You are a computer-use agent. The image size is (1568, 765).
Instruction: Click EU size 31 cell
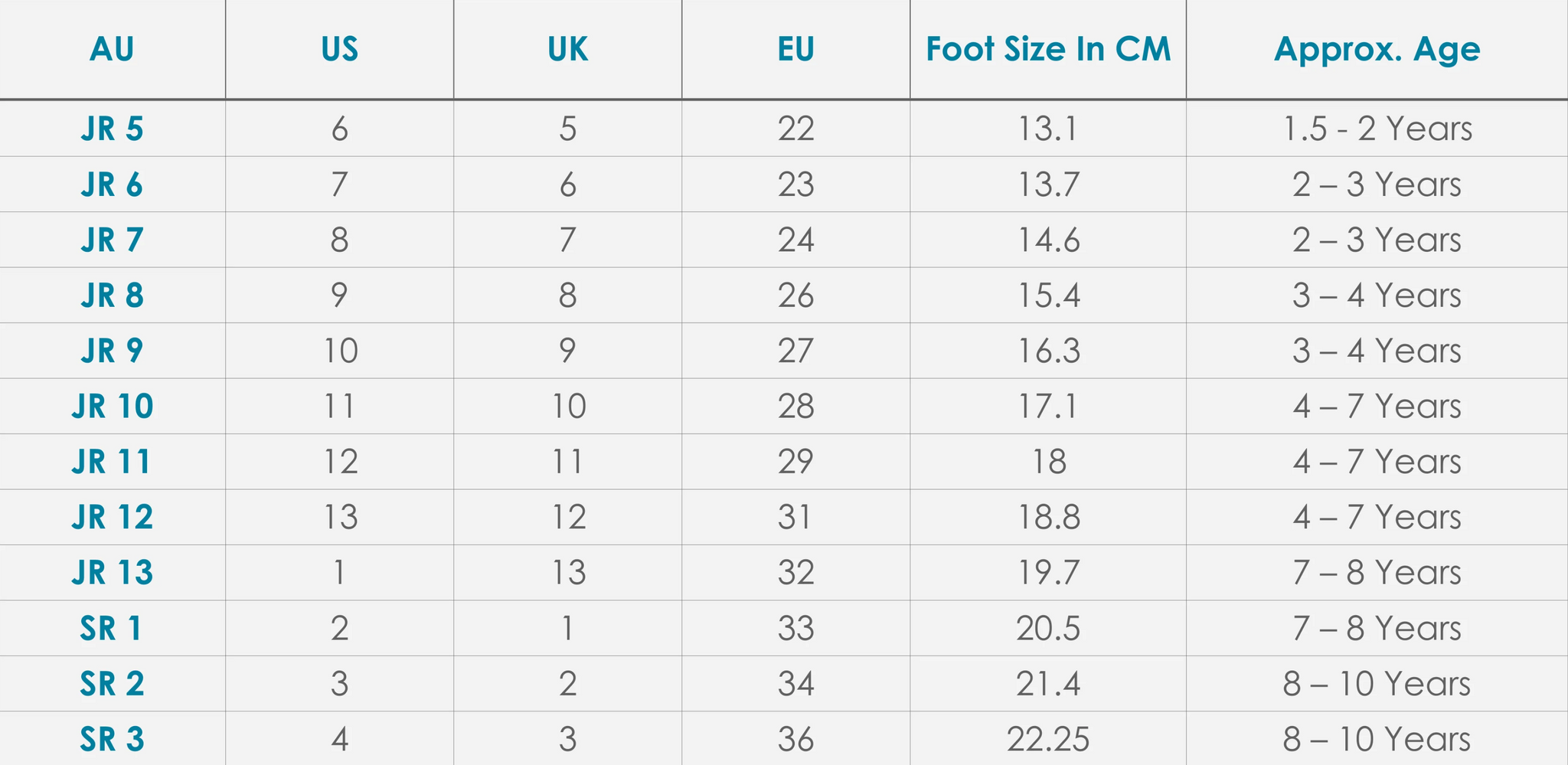(x=795, y=518)
